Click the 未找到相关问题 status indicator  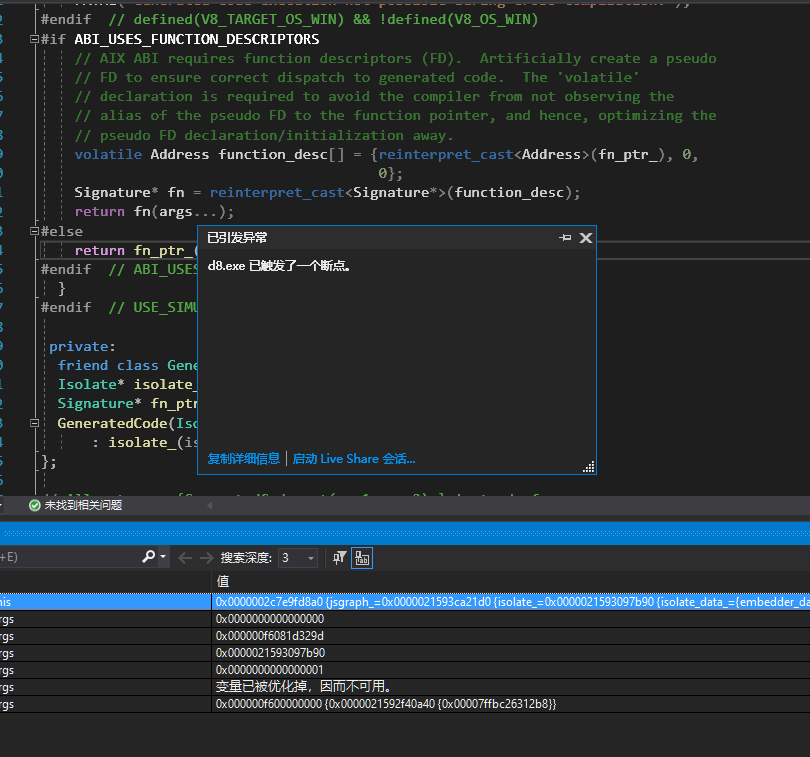pos(76,505)
